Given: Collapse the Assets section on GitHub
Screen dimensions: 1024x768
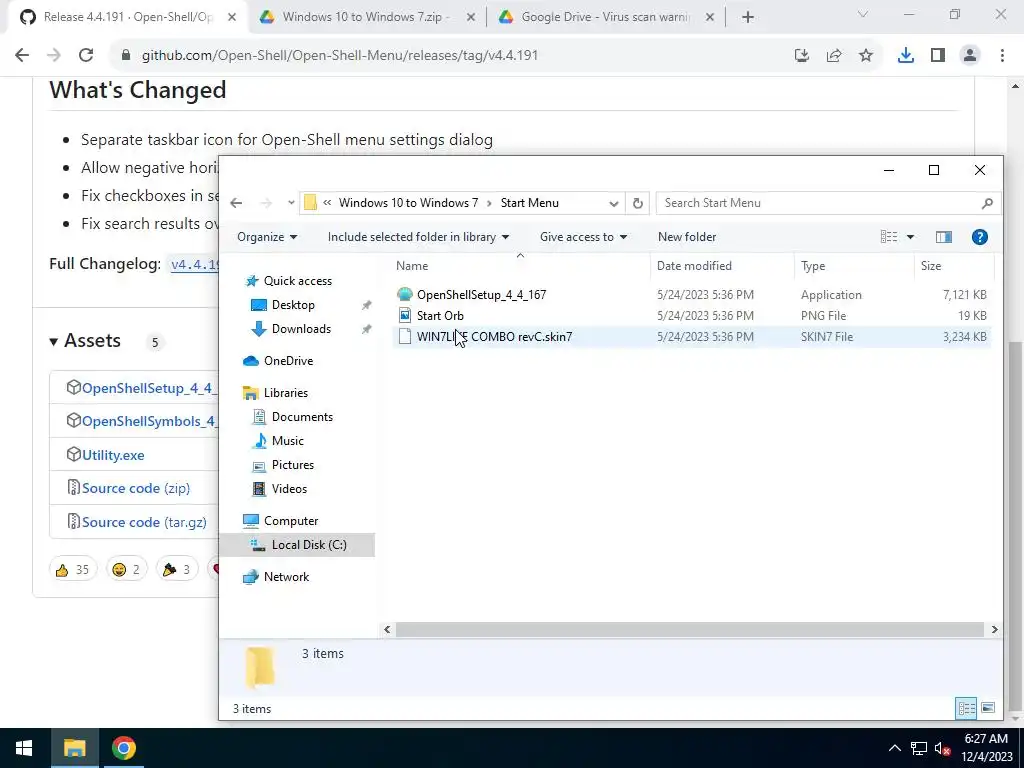Looking at the screenshot, I should tap(85, 341).
